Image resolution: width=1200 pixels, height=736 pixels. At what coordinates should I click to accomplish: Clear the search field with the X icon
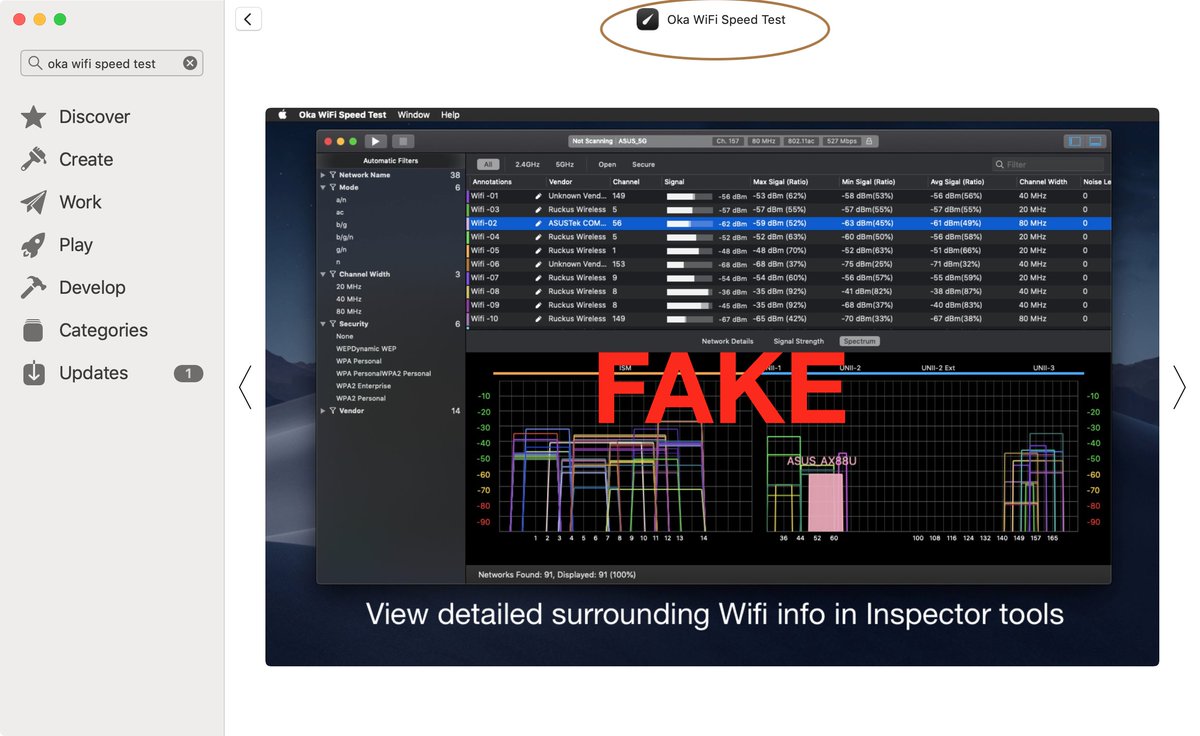coord(190,63)
